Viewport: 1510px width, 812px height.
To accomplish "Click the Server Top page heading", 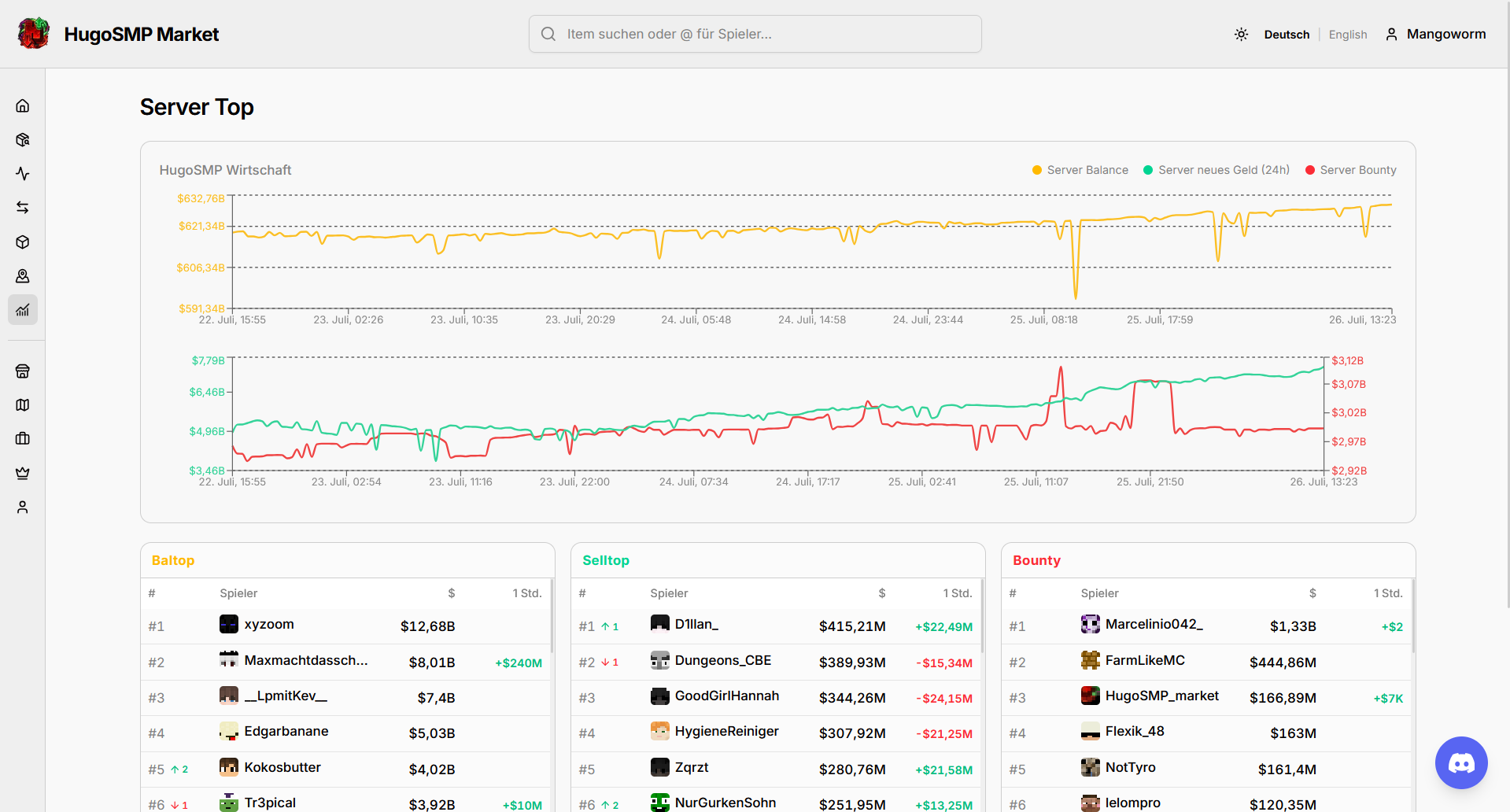I will 197,107.
